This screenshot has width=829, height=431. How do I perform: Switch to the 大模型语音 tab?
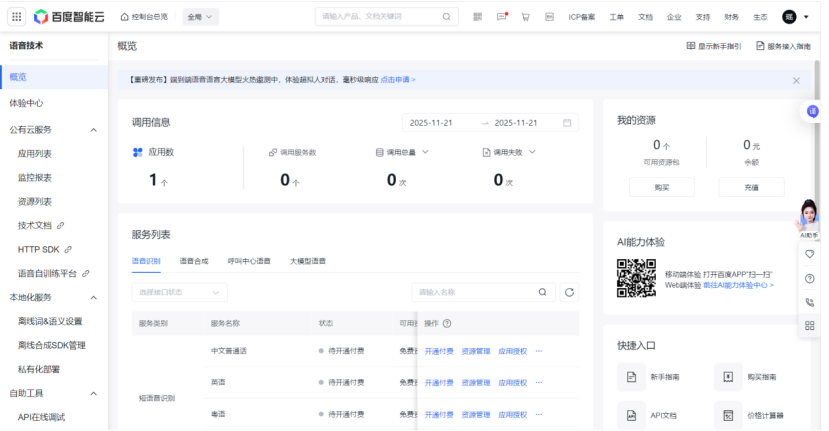308,261
